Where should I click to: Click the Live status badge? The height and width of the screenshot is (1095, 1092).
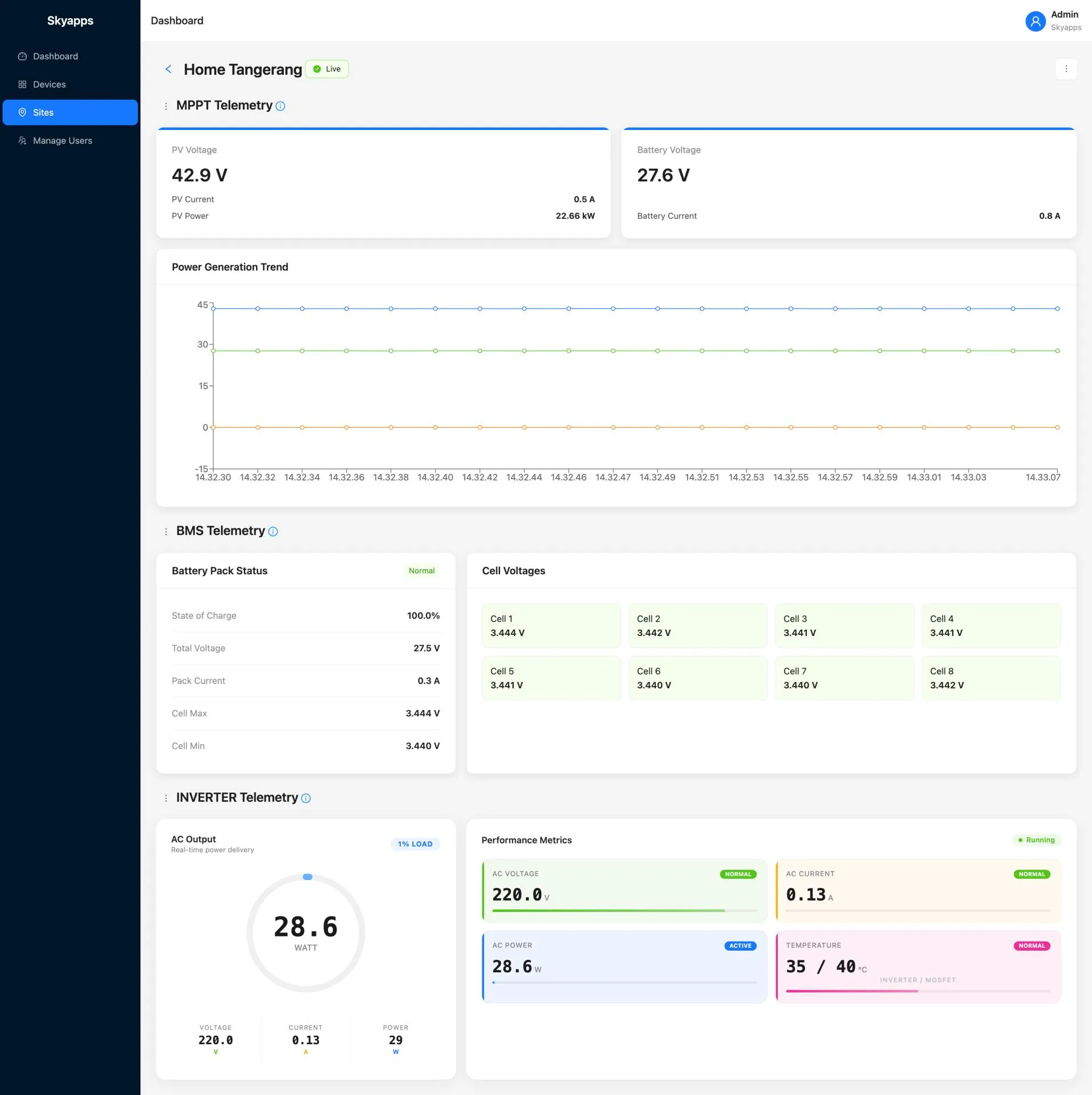coord(327,69)
